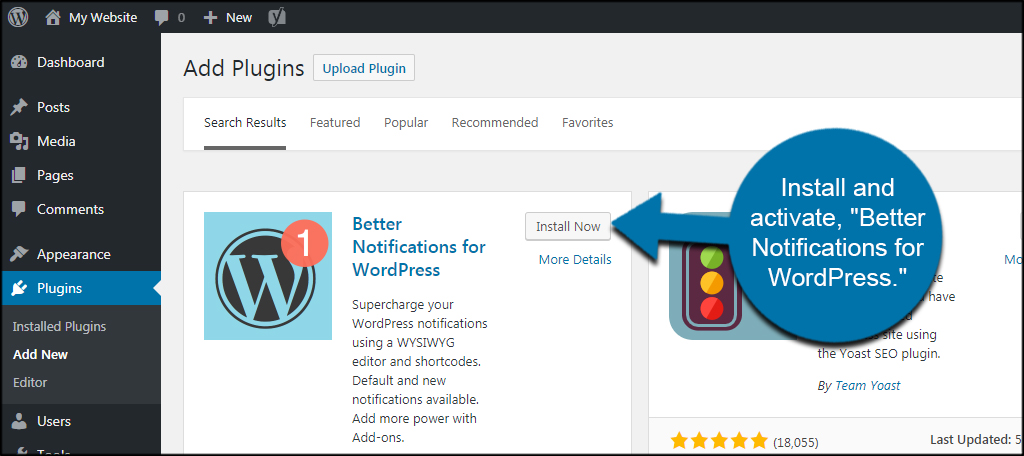Click the Users person icon
The width and height of the screenshot is (1024, 456).
tap(20, 421)
